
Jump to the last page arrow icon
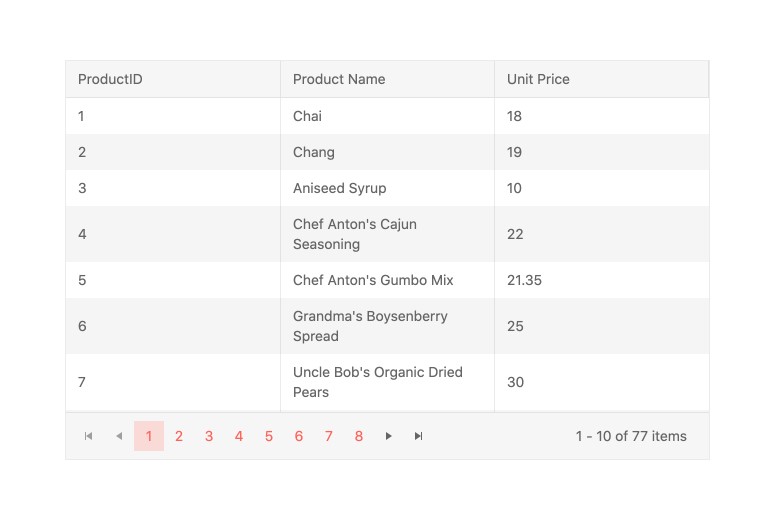(419, 436)
